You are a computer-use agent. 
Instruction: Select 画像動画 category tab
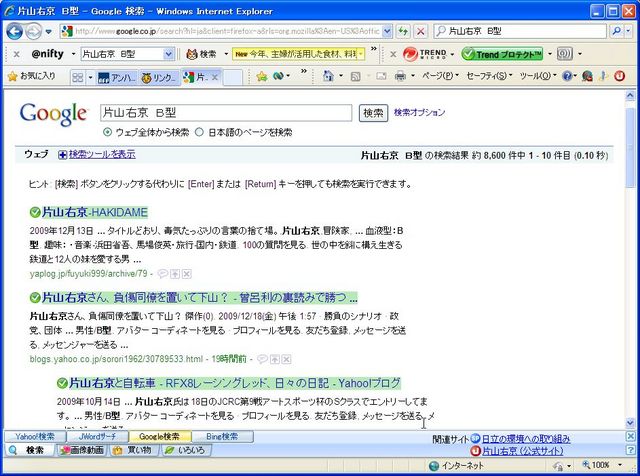coord(82,450)
